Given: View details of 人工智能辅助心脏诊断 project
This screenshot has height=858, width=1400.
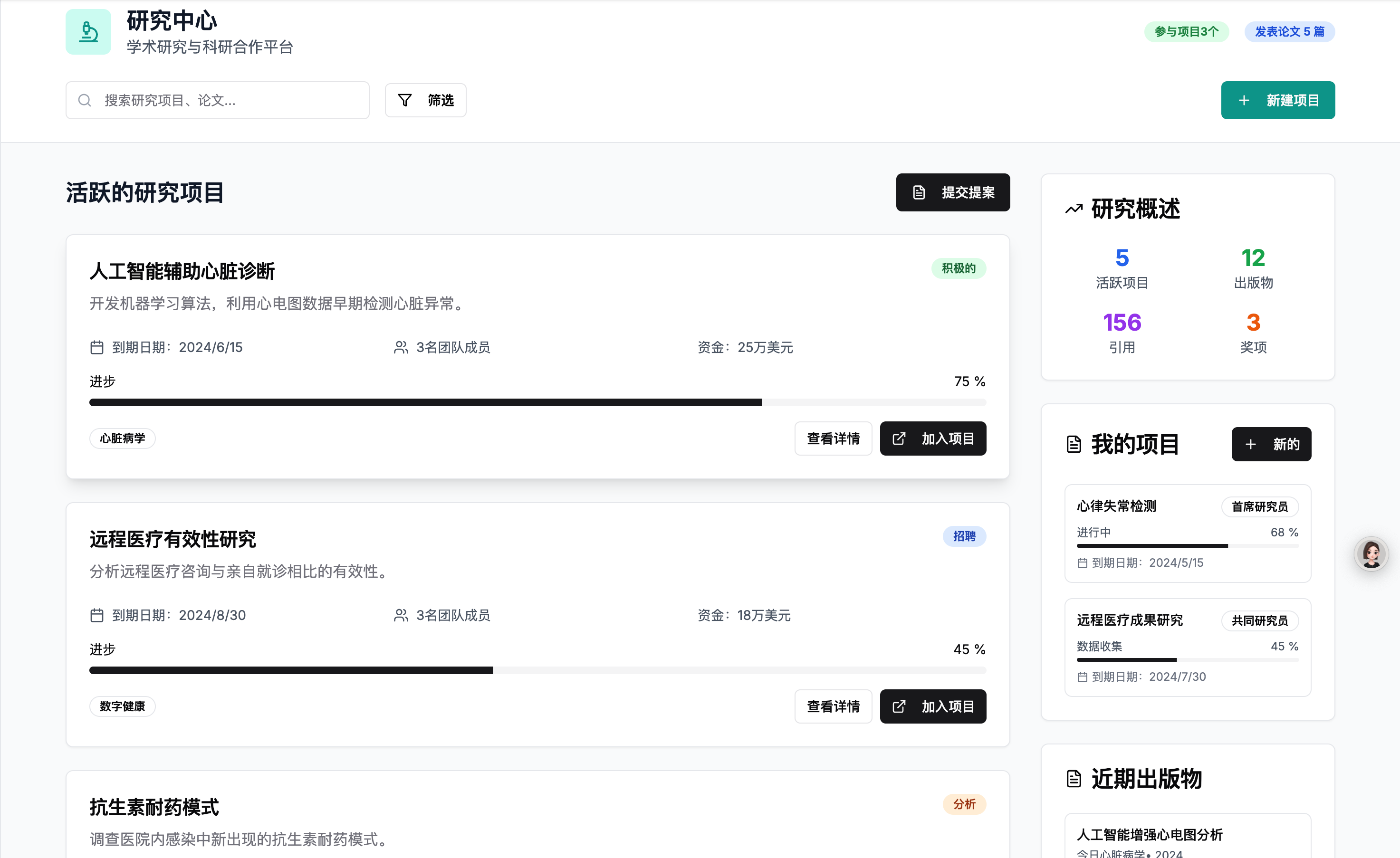Looking at the screenshot, I should [833, 439].
